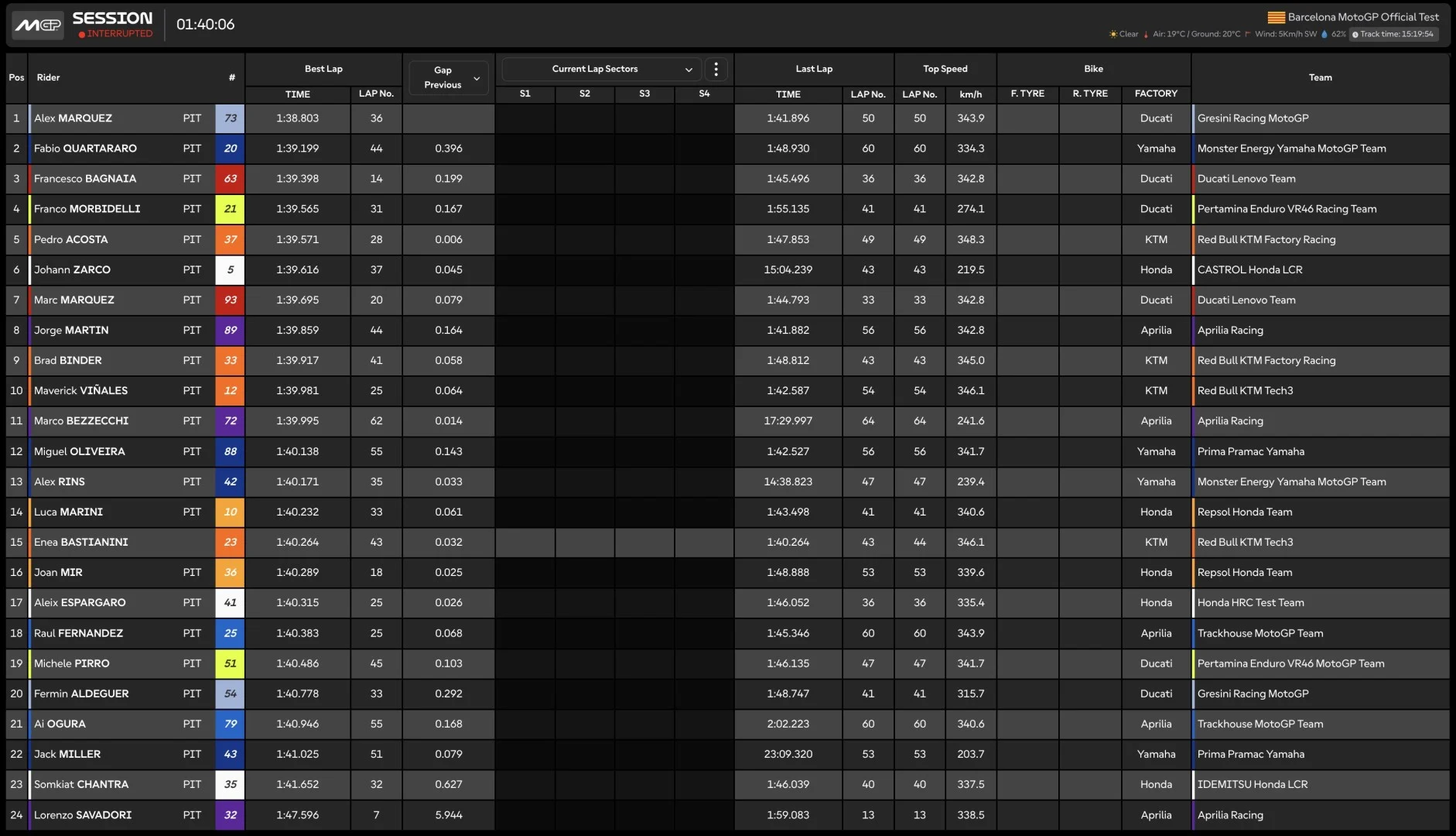The height and width of the screenshot is (836, 1456).
Task: Click the R. TYRE column header
Action: point(1090,94)
